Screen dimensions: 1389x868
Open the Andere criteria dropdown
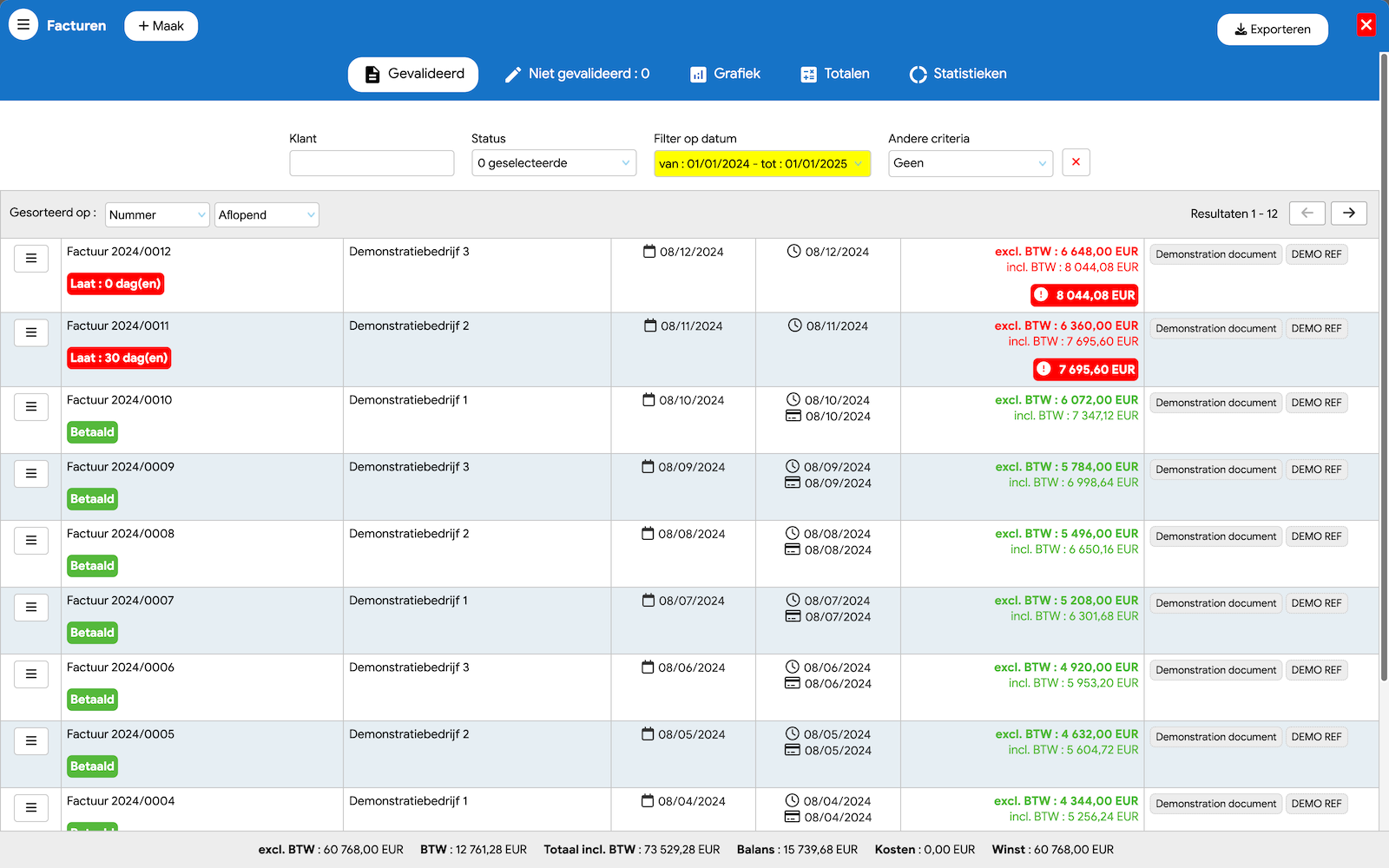point(971,163)
